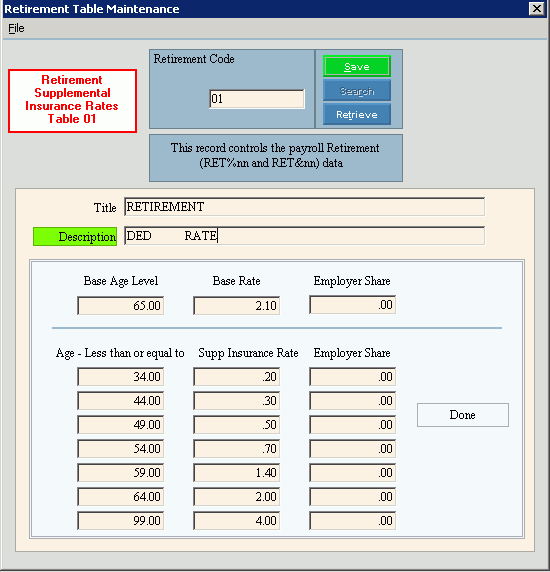The width and height of the screenshot is (550, 572).
Task: Click the Search button
Action: tap(357, 90)
